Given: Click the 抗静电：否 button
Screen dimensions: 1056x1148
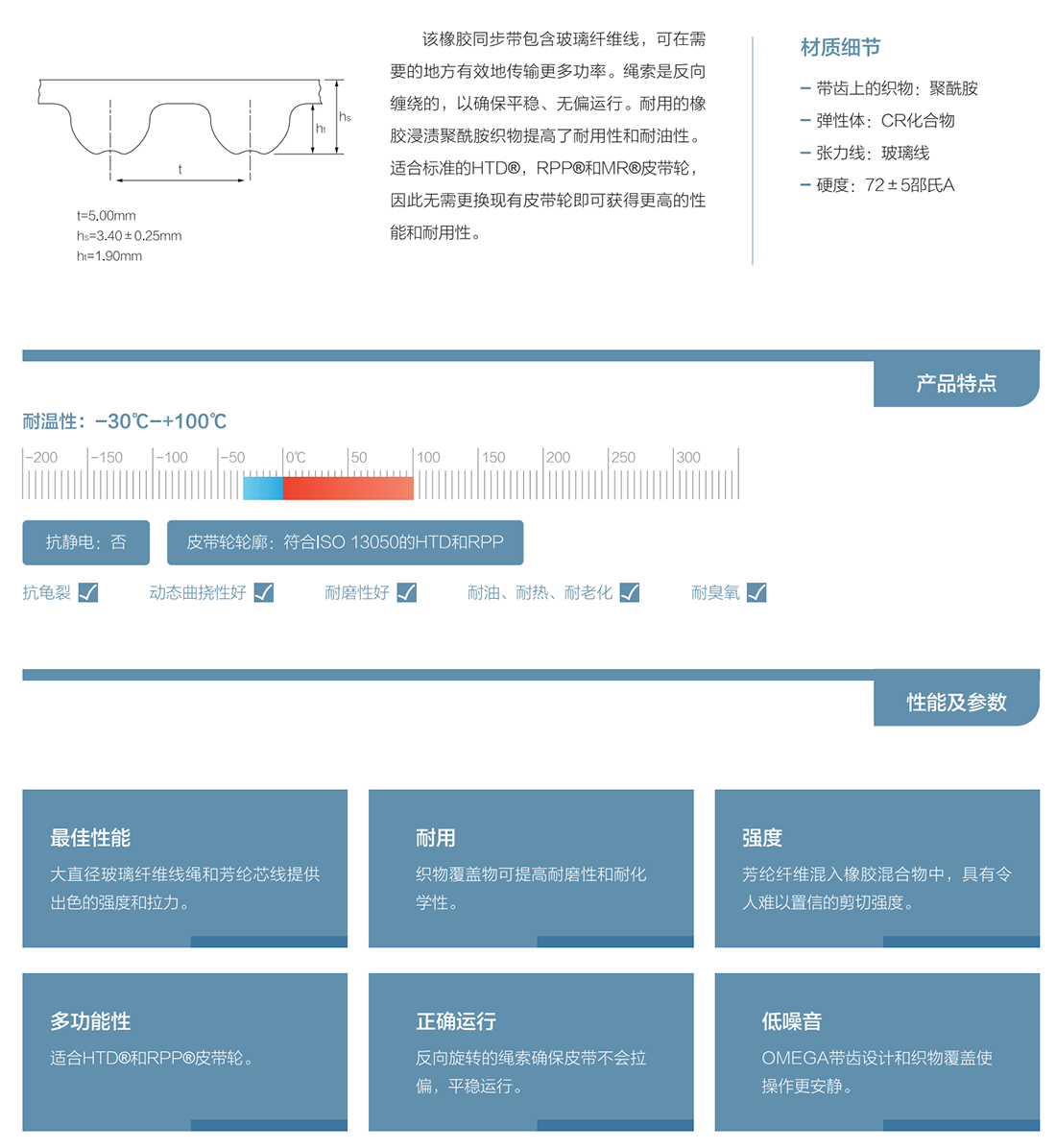Looking at the screenshot, I should 86,542.
